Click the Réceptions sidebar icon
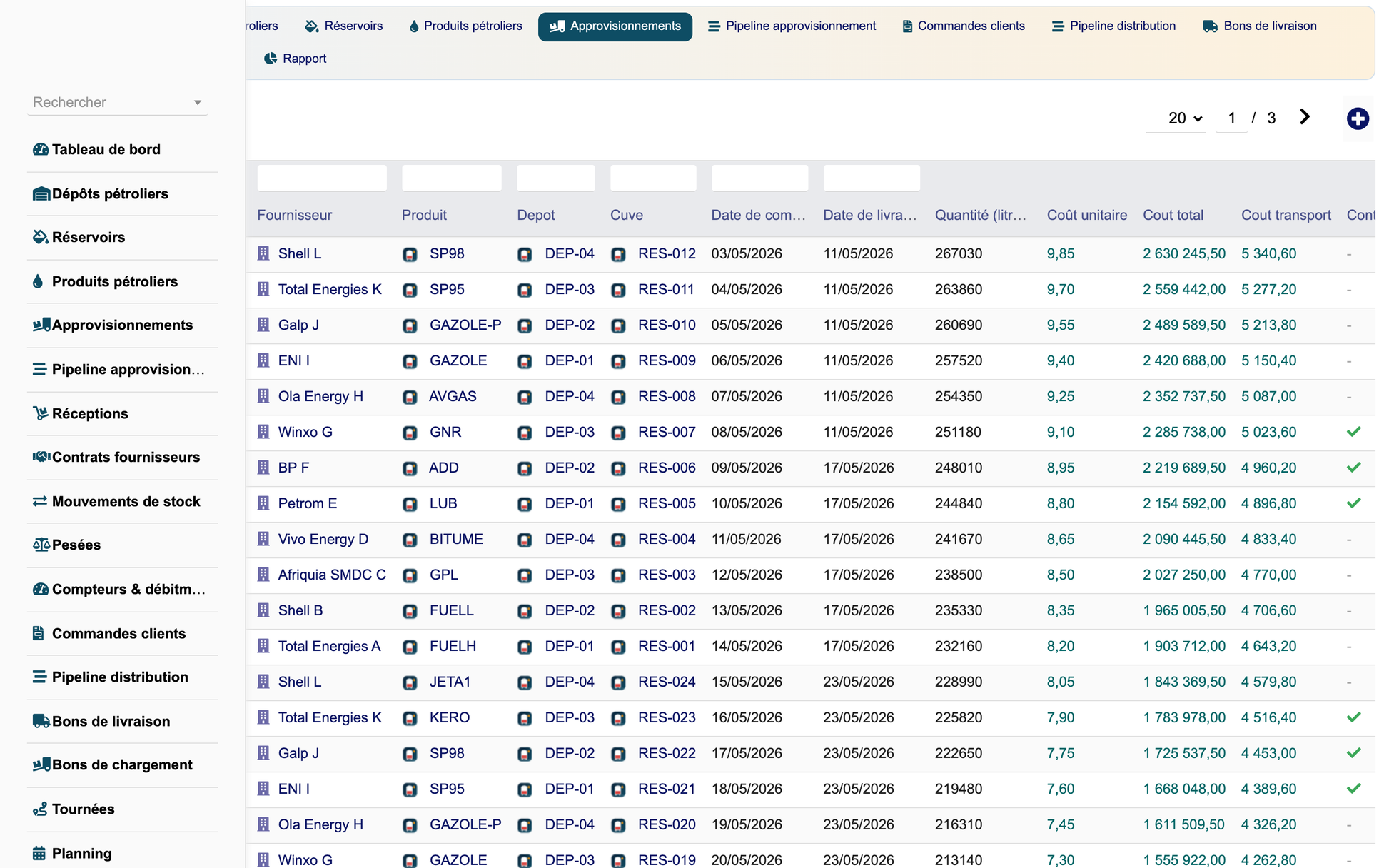Image resolution: width=1389 pixels, height=868 pixels. 40,413
